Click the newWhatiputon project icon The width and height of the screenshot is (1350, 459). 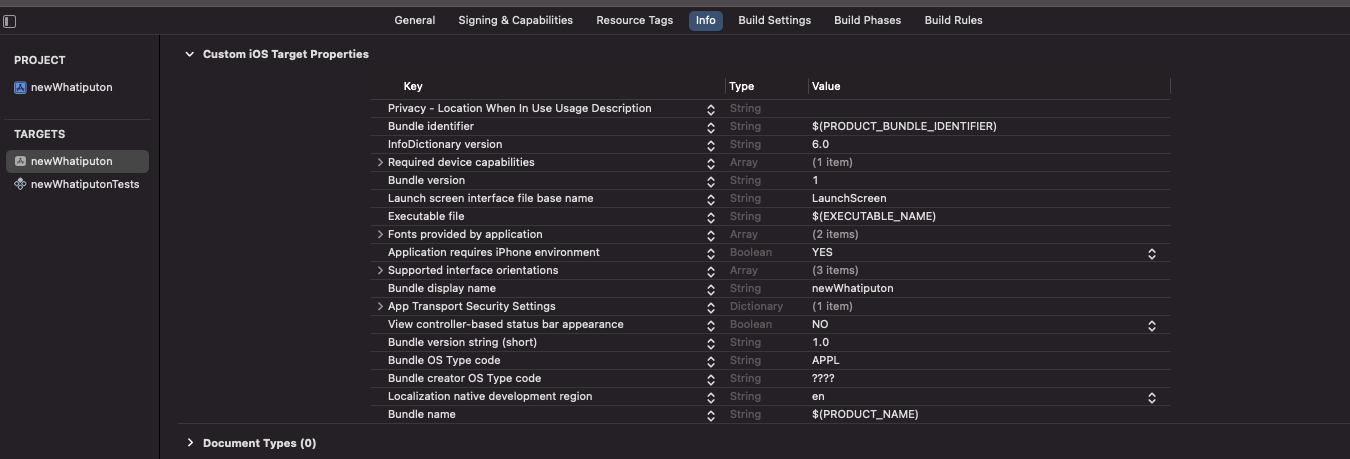tap(20, 87)
